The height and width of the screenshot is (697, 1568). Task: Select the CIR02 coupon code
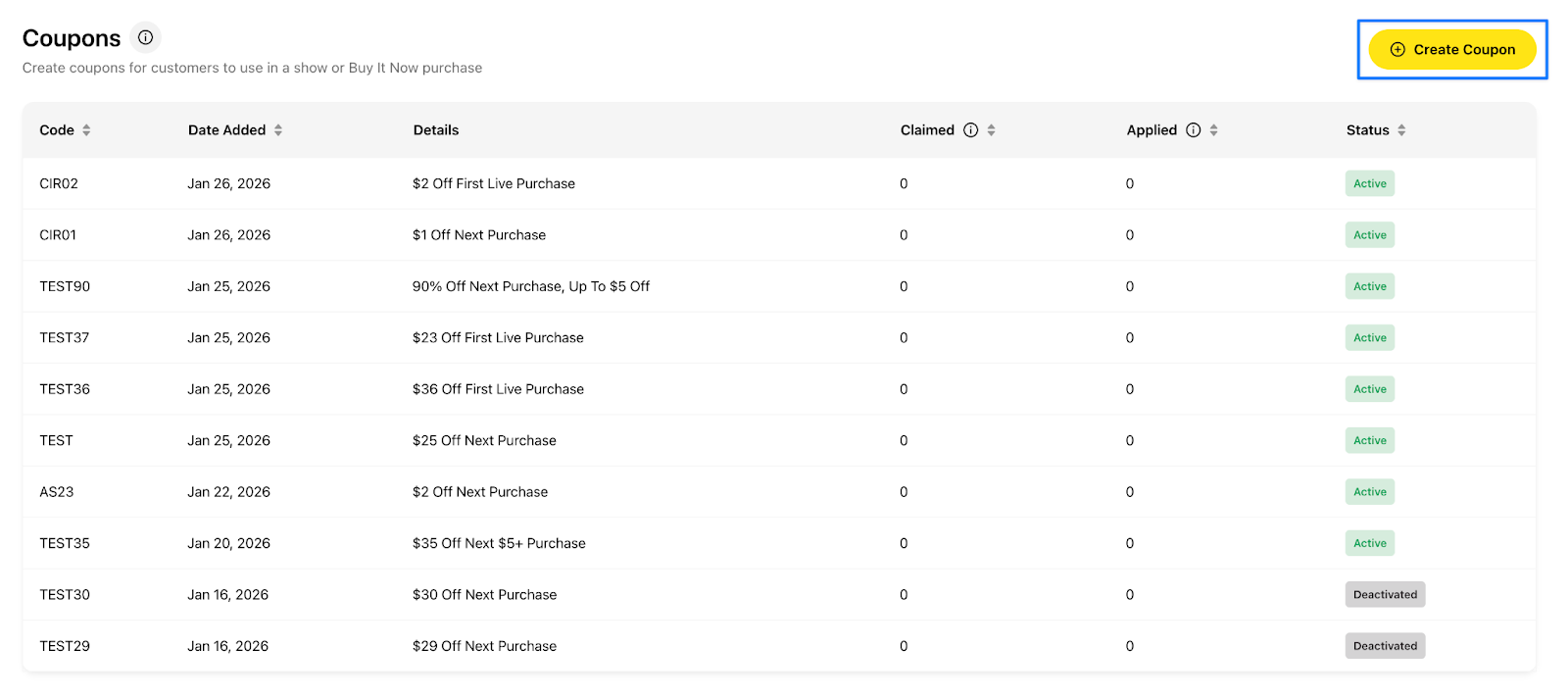59,183
